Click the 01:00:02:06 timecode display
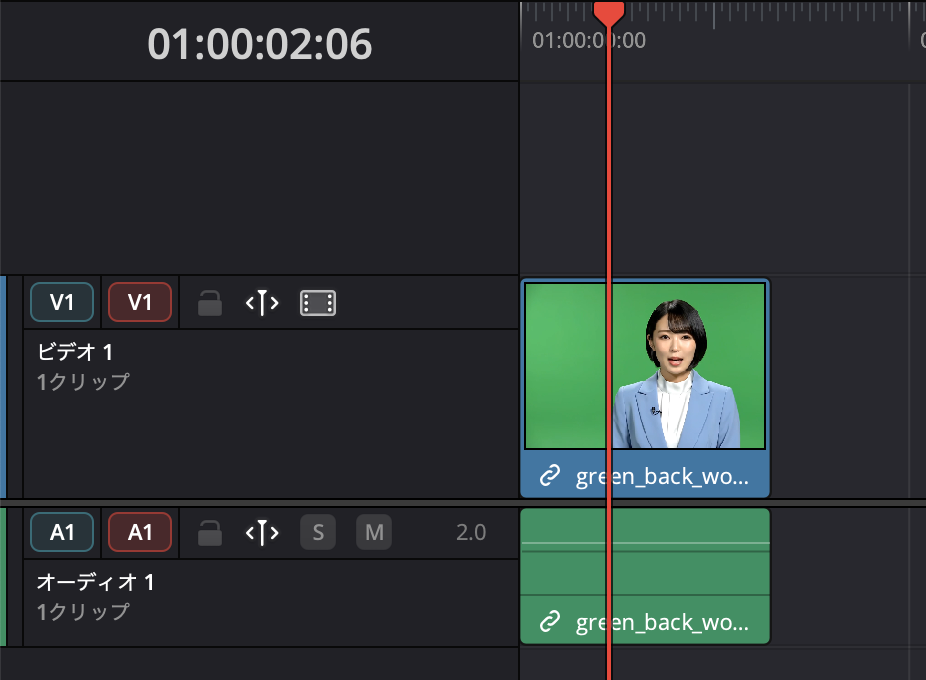Screen dimensions: 926x680 pos(260,44)
